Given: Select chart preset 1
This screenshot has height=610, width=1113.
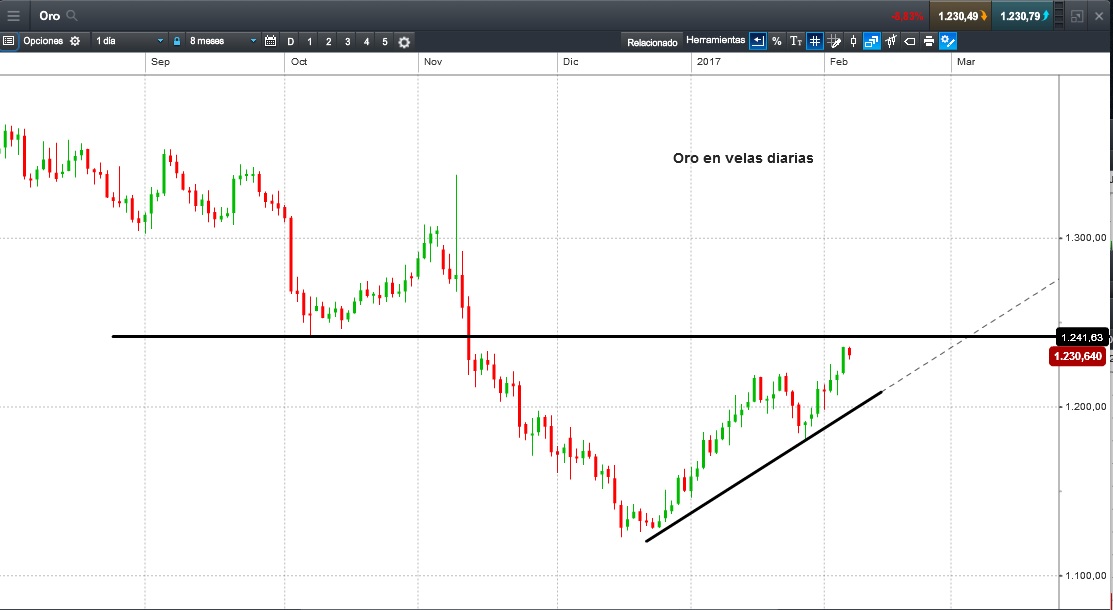Looking at the screenshot, I should [309, 42].
